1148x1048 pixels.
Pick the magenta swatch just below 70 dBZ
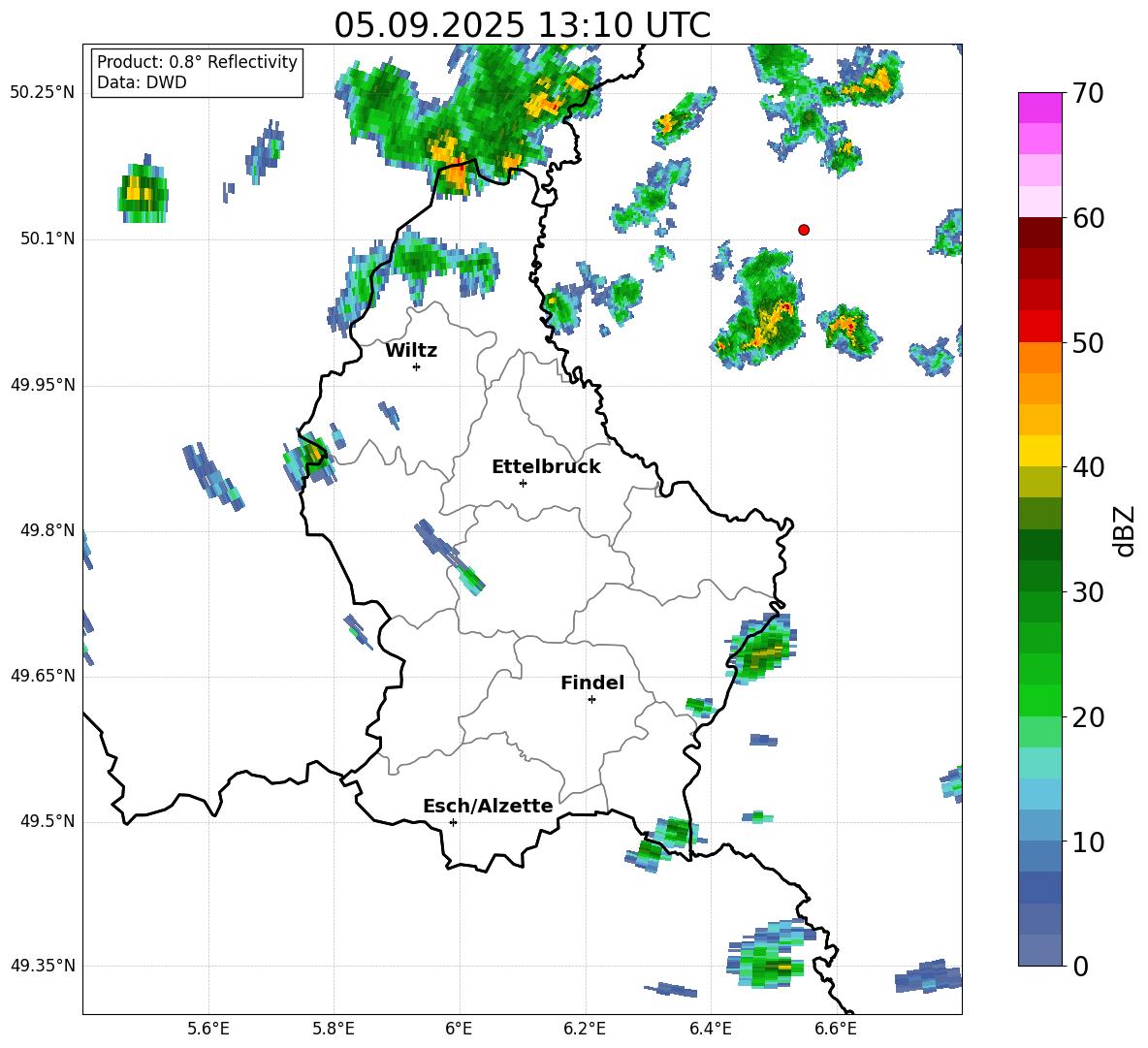[x=1040, y=108]
